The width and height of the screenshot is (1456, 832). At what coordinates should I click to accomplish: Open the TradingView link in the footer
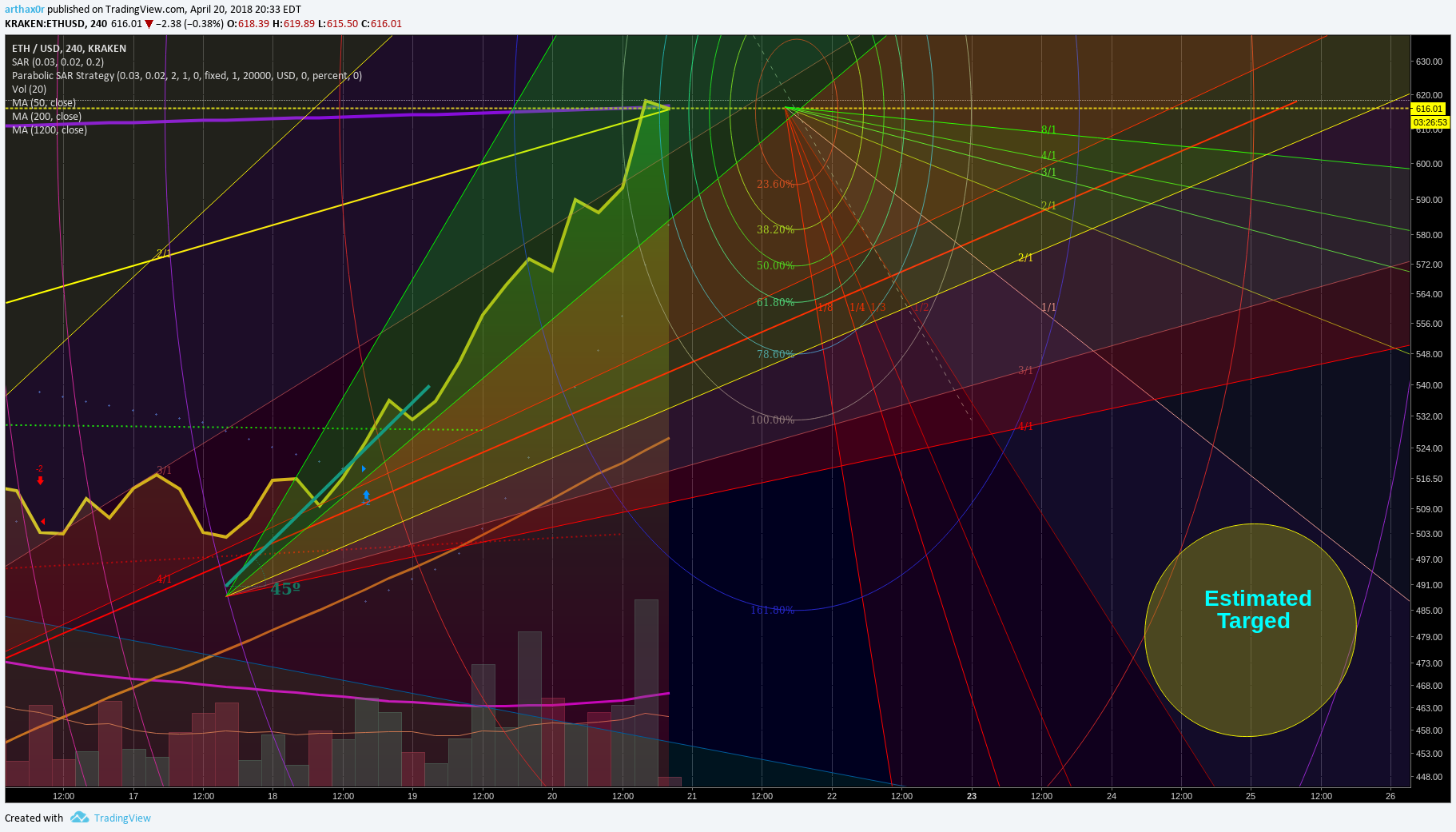point(122,818)
